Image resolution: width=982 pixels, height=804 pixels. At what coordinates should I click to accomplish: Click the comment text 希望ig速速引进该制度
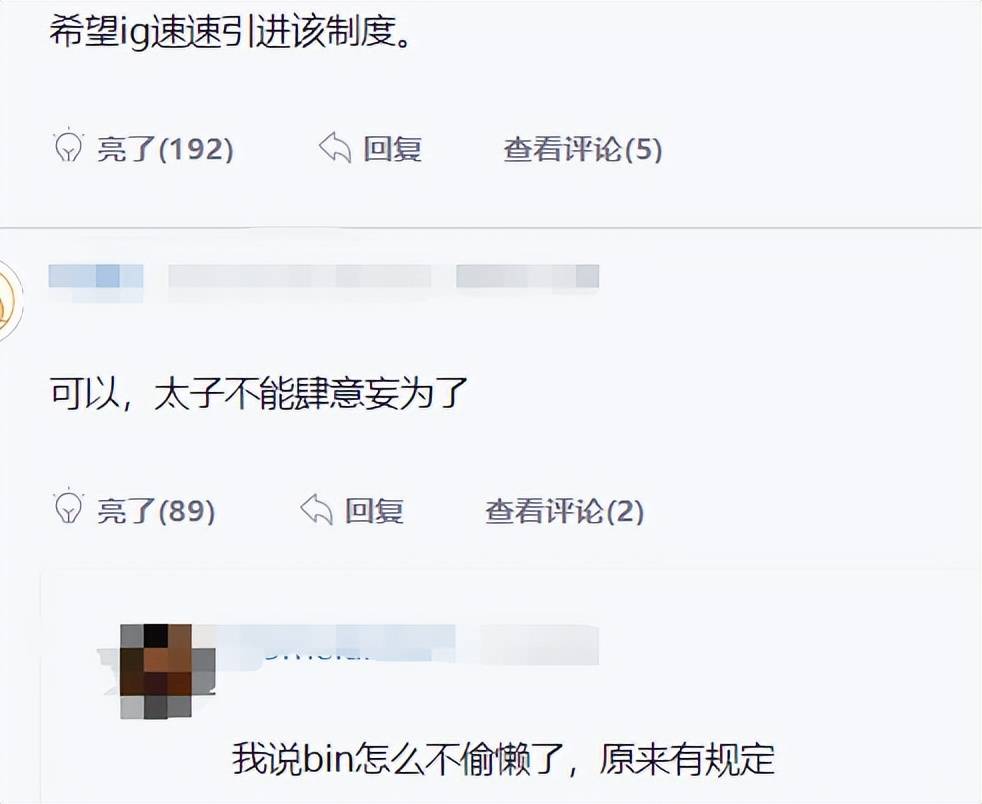(x=231, y=31)
